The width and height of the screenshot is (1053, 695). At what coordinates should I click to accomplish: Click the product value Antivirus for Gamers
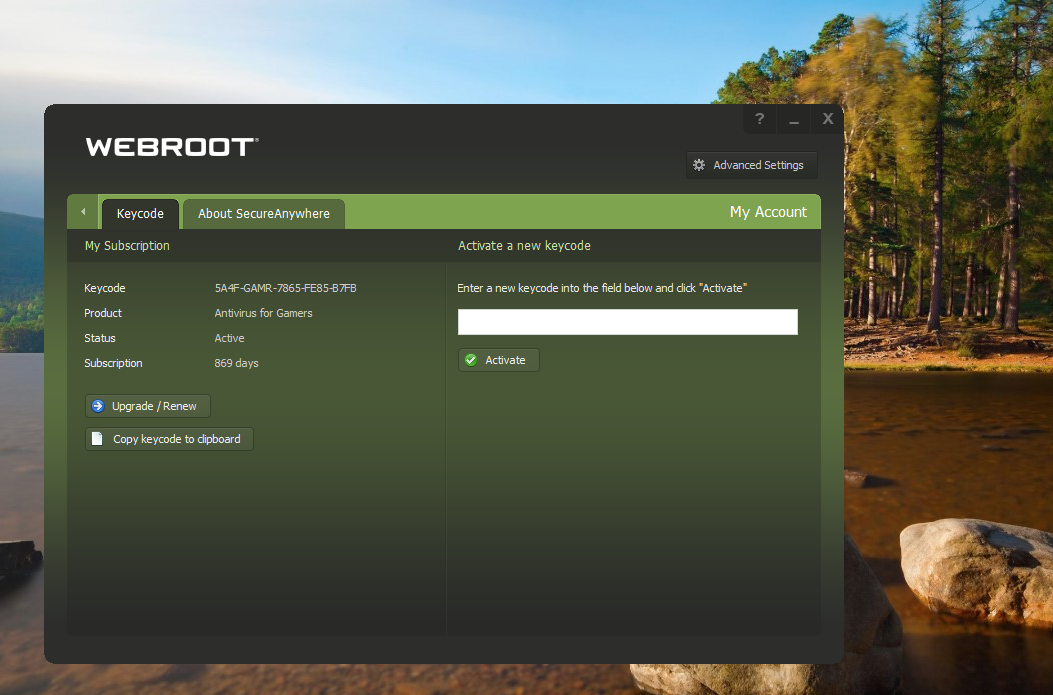click(x=263, y=313)
